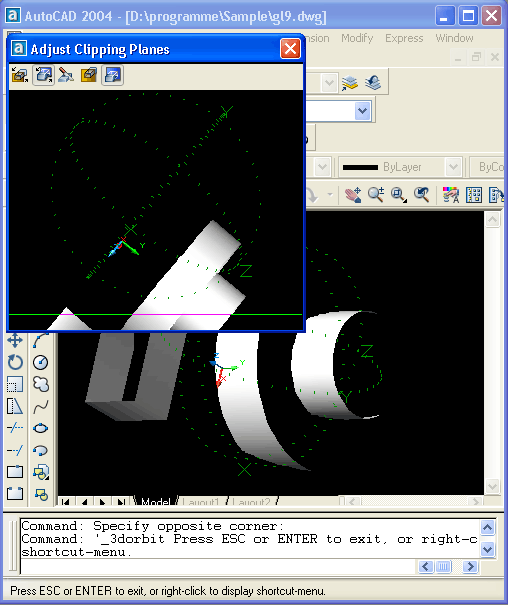Click Make Object's Layer Current icon

click(x=349, y=83)
